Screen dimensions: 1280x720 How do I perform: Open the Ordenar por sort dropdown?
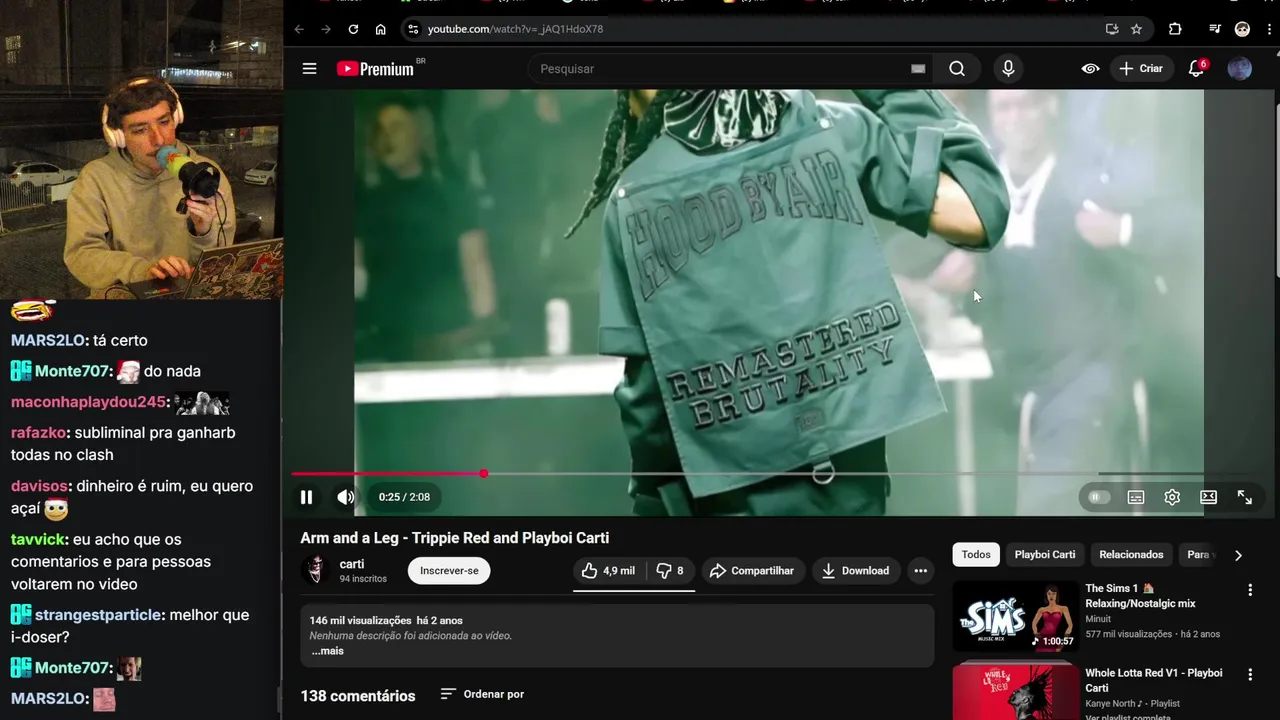[482, 694]
